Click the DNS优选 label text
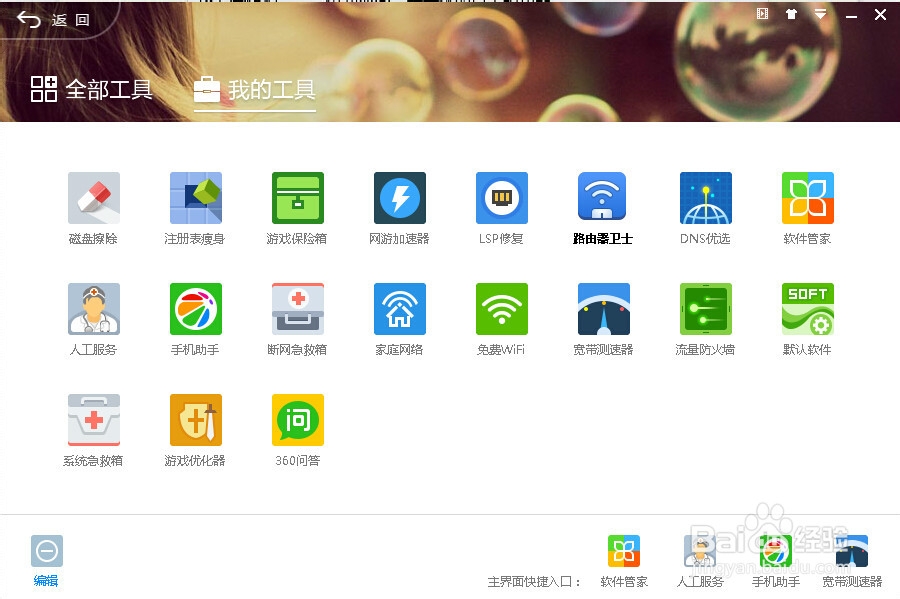 pos(705,239)
